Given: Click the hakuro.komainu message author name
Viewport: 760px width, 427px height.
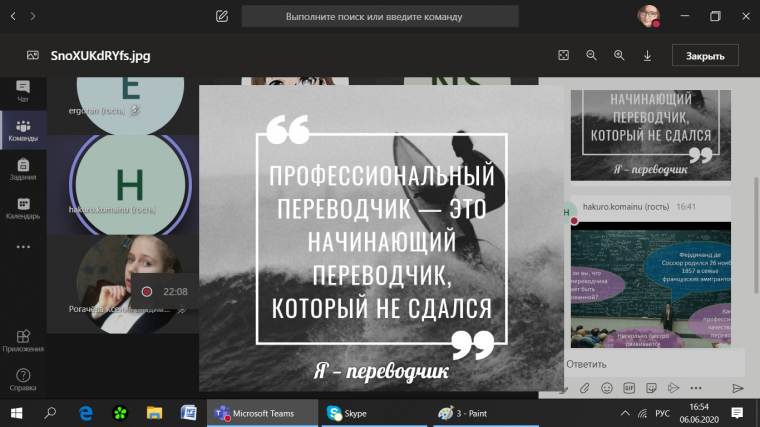Looking at the screenshot, I should point(626,206).
